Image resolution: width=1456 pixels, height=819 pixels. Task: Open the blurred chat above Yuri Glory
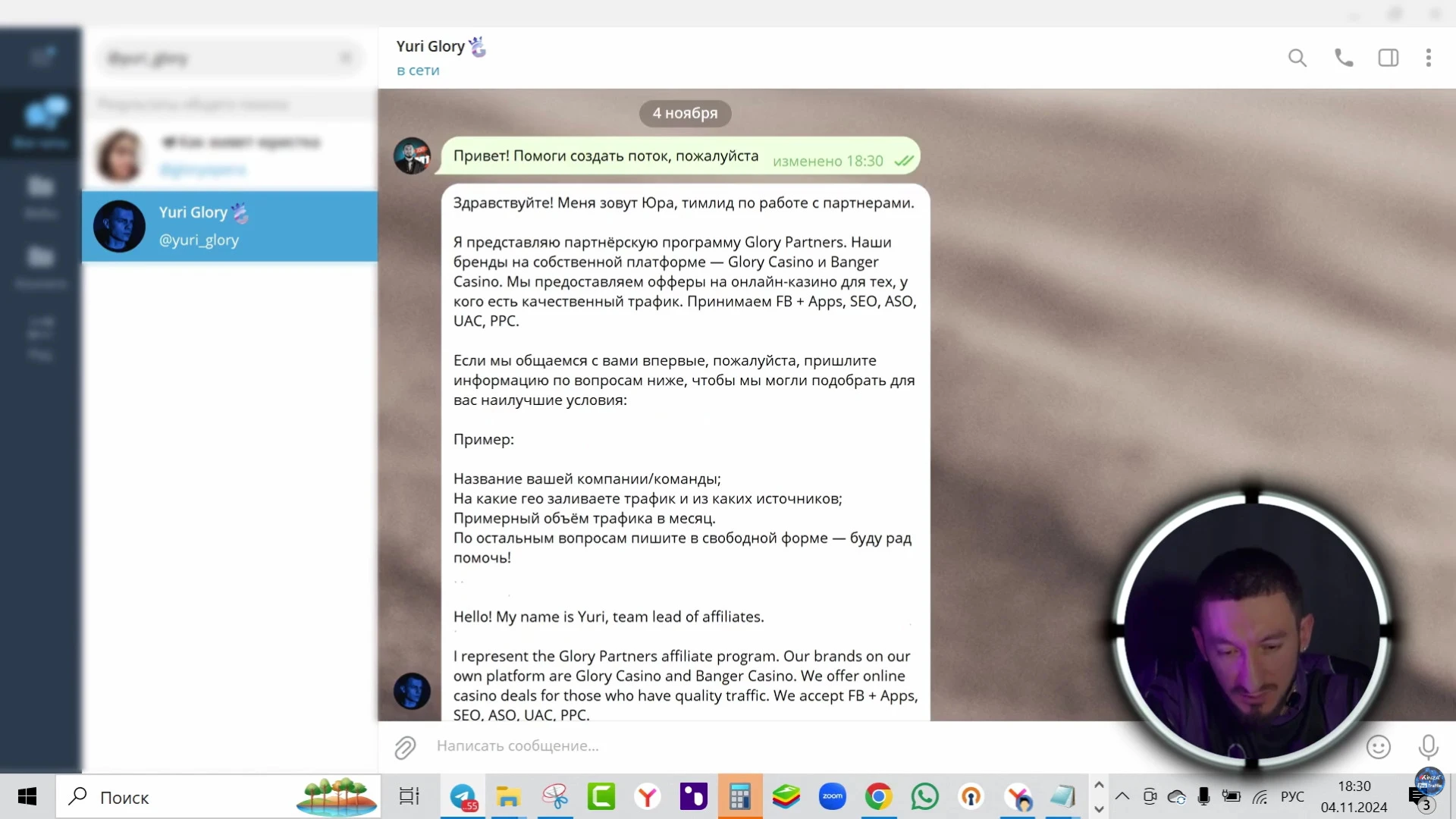tap(230, 155)
